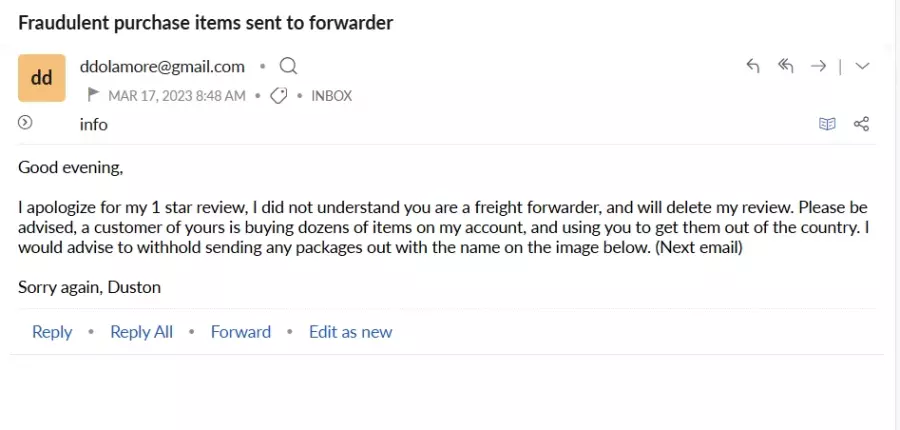Click the Forward text link
900x430 pixels.
[x=240, y=332]
